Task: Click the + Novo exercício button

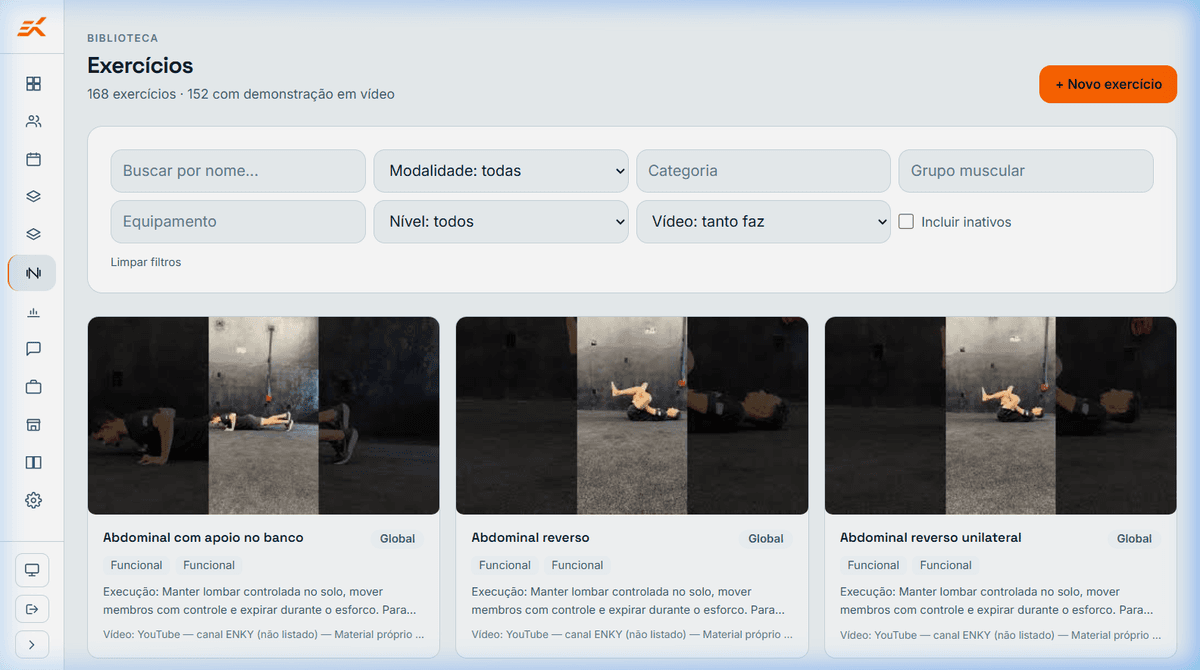Action: (x=1108, y=84)
